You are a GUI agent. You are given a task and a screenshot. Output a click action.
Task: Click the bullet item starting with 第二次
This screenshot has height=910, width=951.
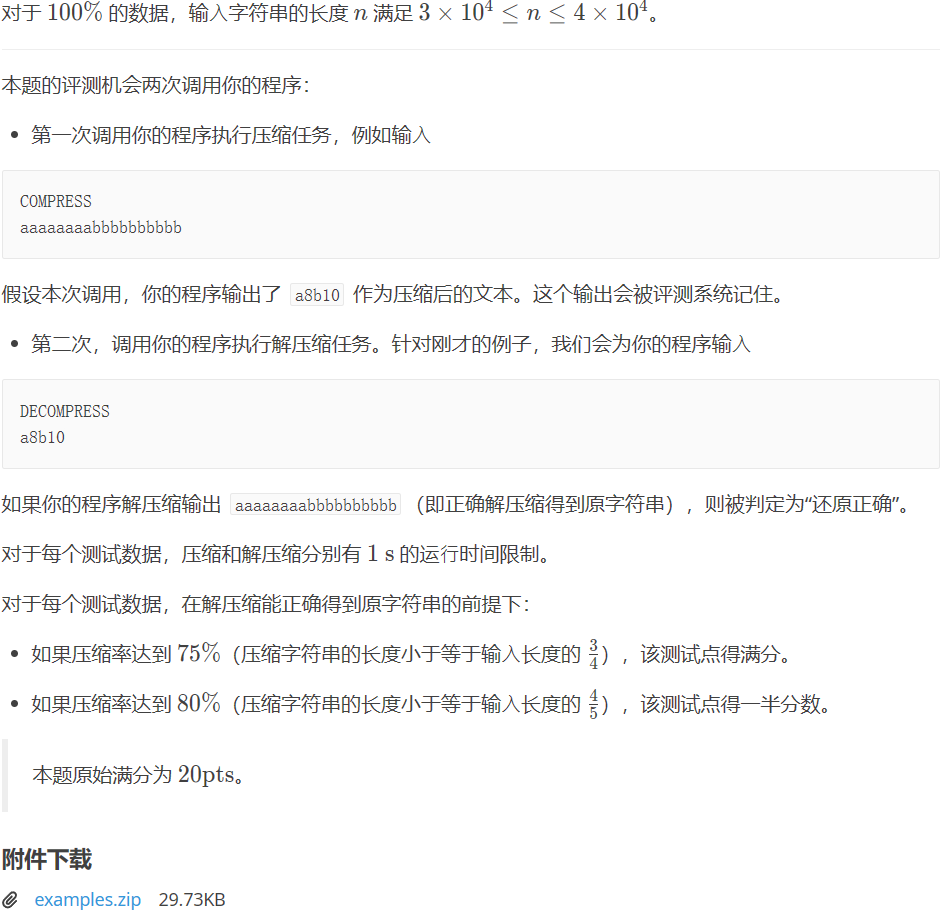[390, 344]
